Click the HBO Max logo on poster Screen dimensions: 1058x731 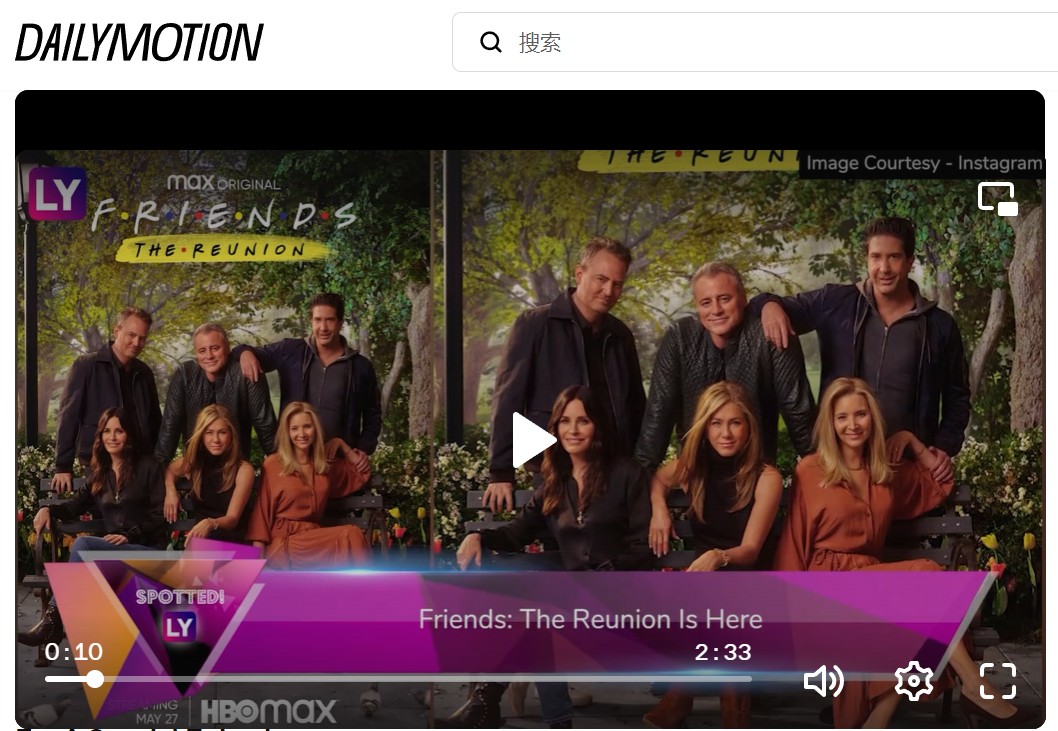click(x=268, y=712)
